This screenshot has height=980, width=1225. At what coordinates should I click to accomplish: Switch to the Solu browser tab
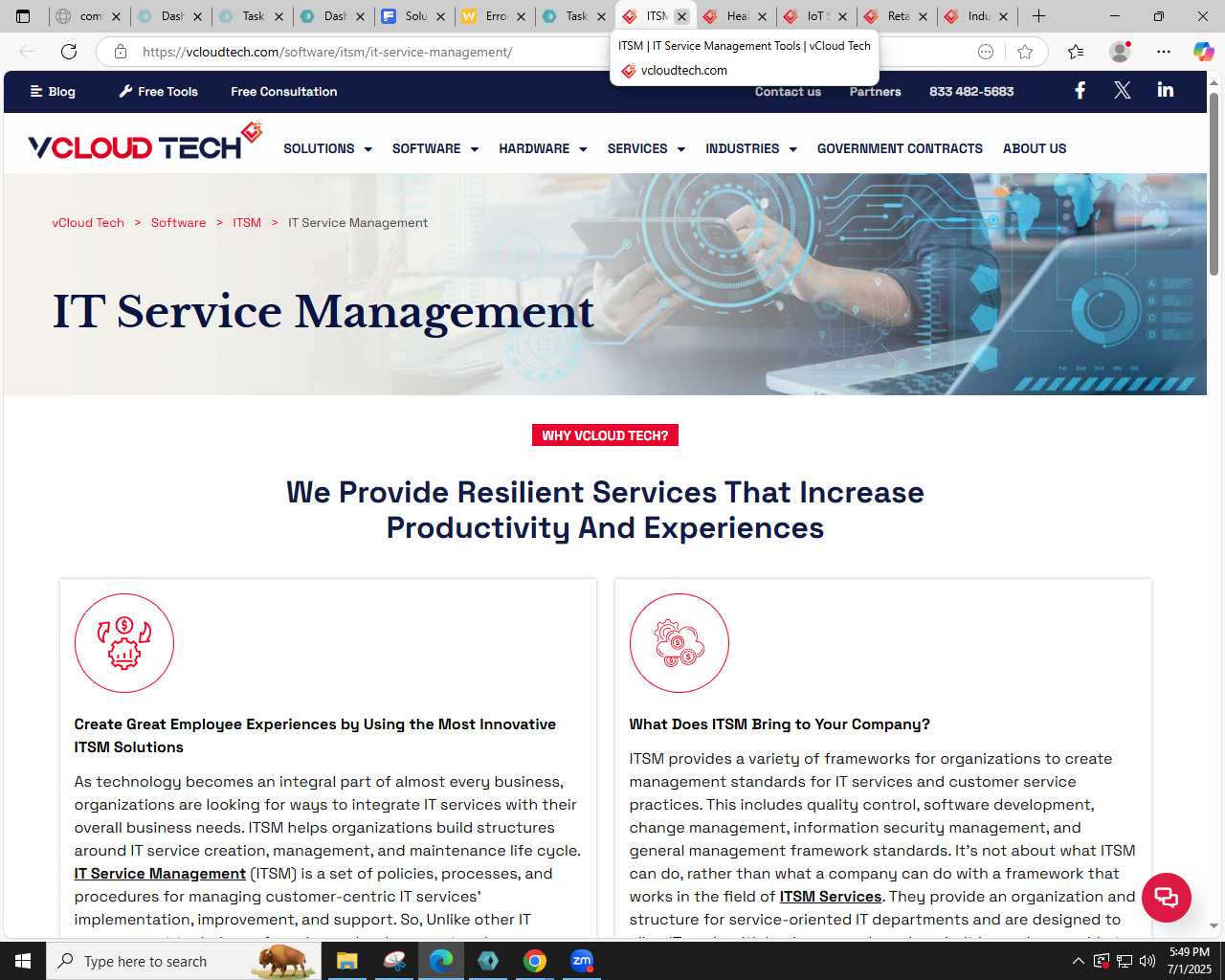click(x=414, y=16)
